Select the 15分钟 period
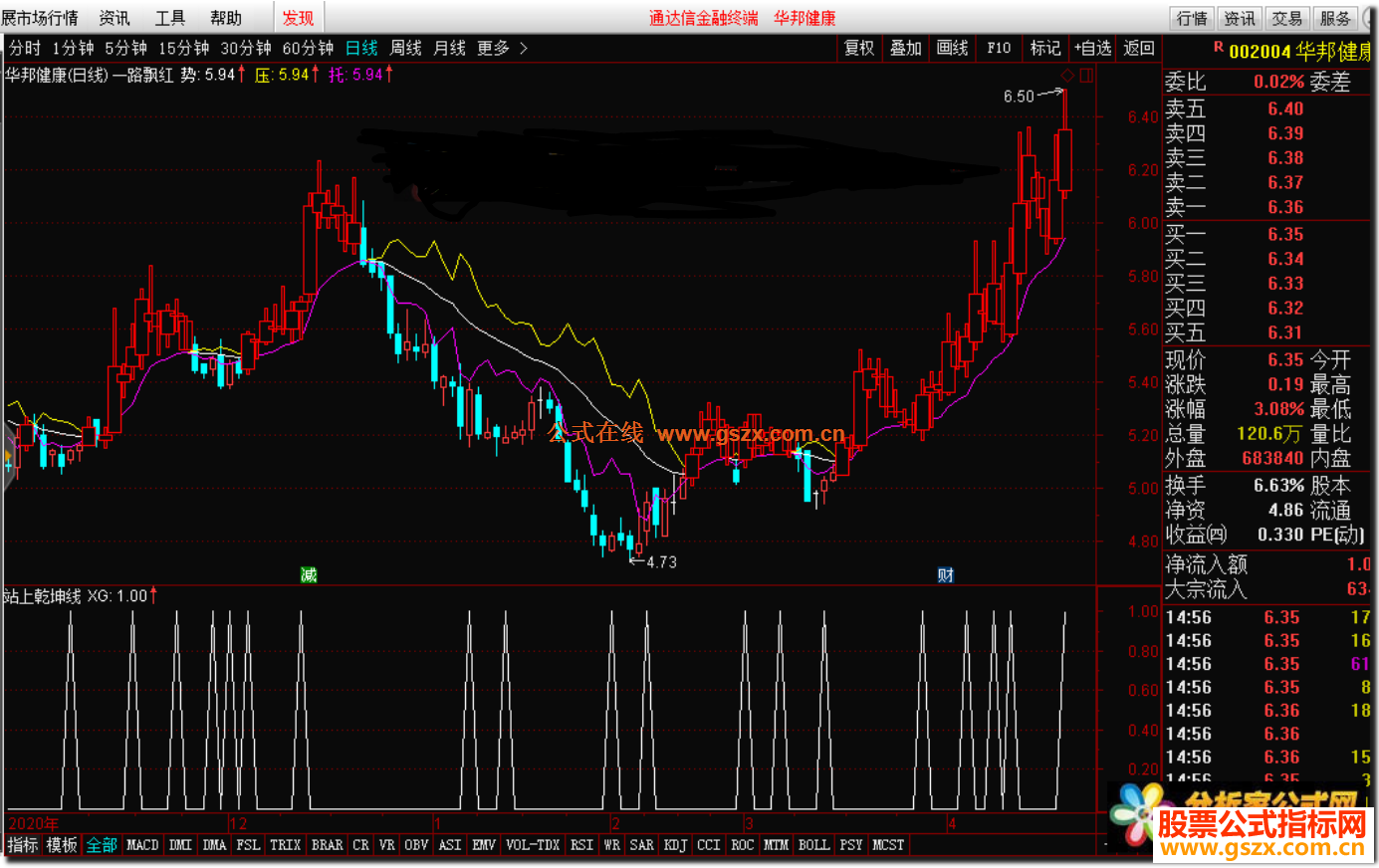1379x868 pixels. [x=183, y=48]
